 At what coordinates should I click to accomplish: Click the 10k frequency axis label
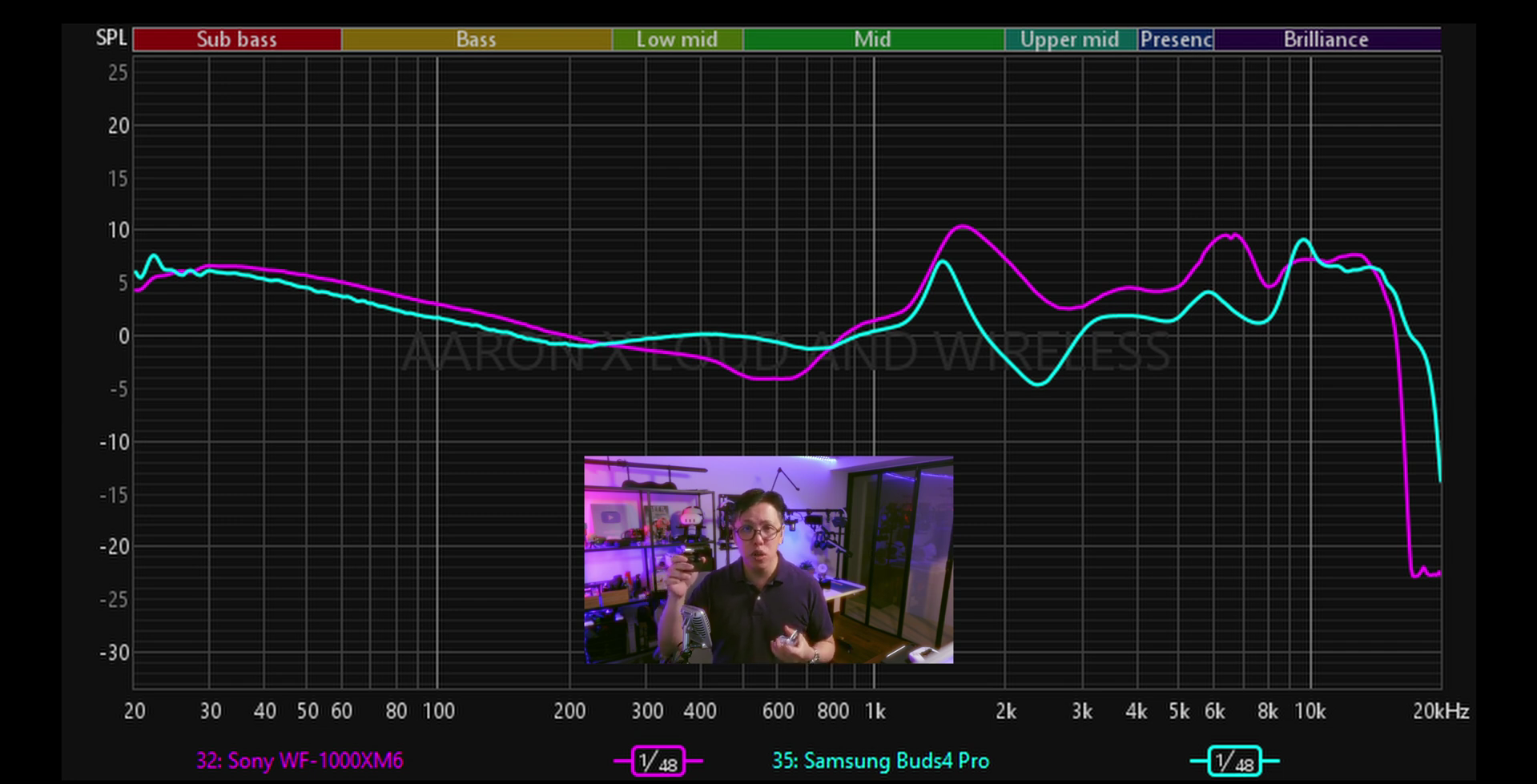[1310, 711]
